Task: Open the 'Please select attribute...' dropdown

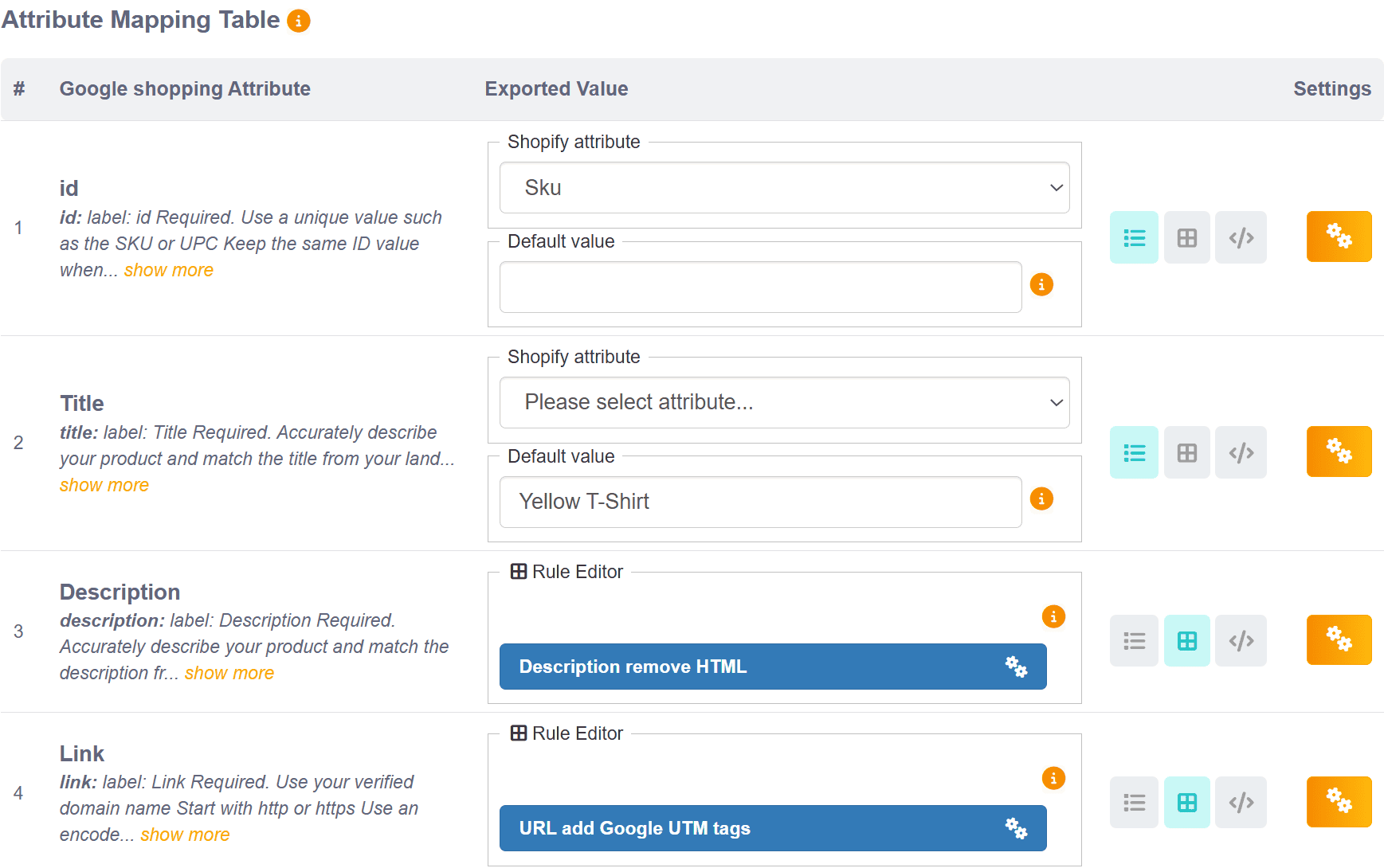Action: (x=784, y=403)
